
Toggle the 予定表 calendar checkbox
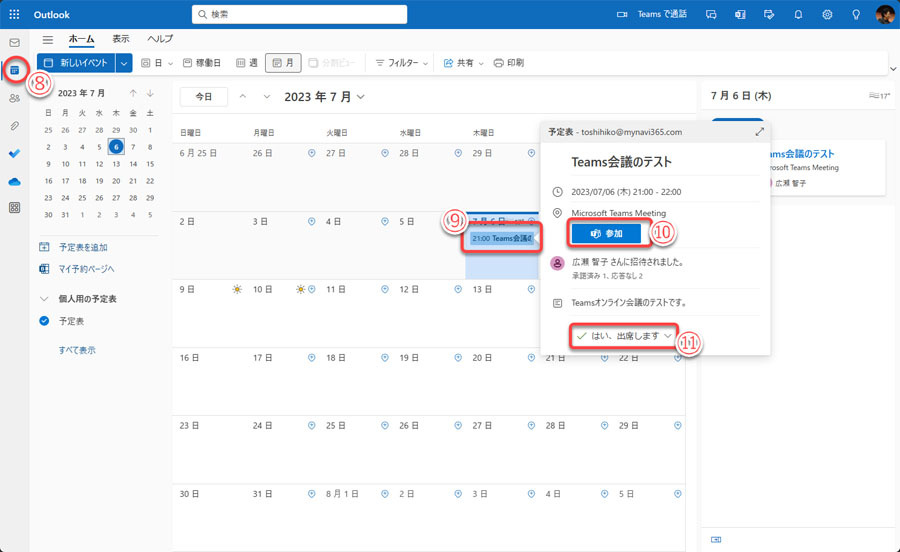click(x=44, y=321)
